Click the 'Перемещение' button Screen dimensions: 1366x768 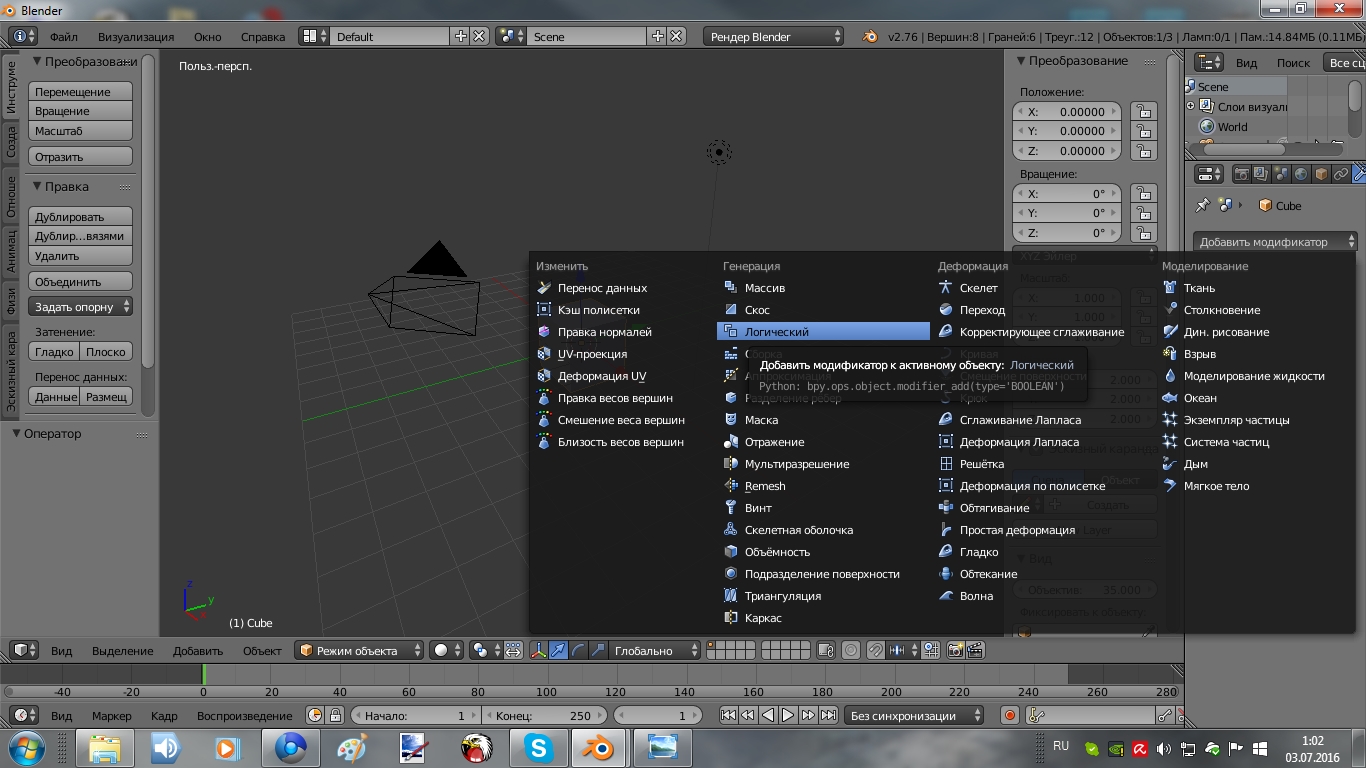[81, 91]
